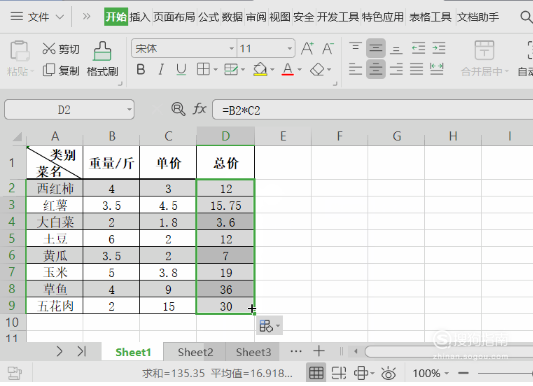The image size is (533, 386).
Task: Switch to the 数据 ribbon tab
Action: [232, 17]
